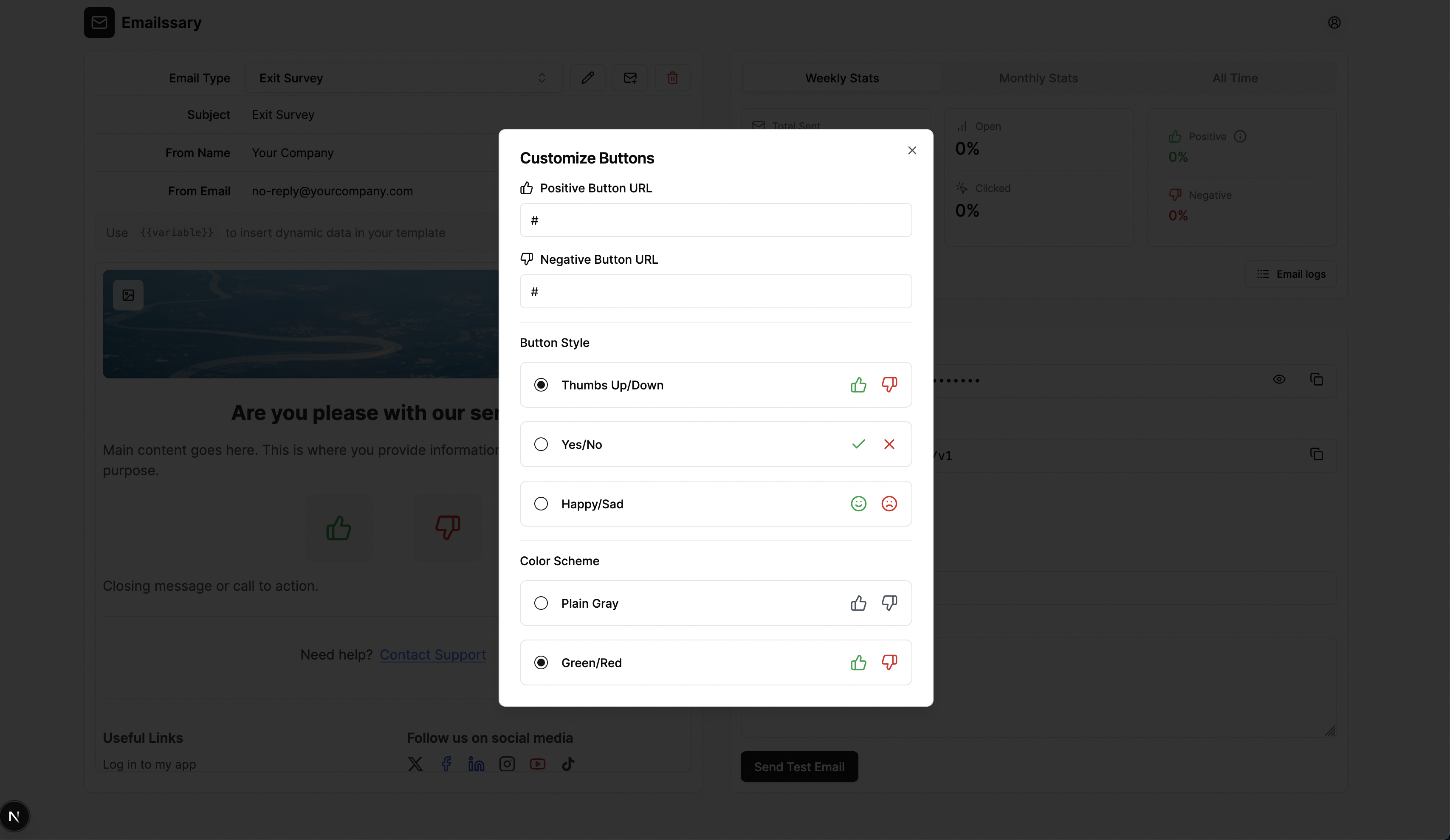The width and height of the screenshot is (1450, 840).
Task: Choose the Plain Gray color scheme
Action: 540,603
